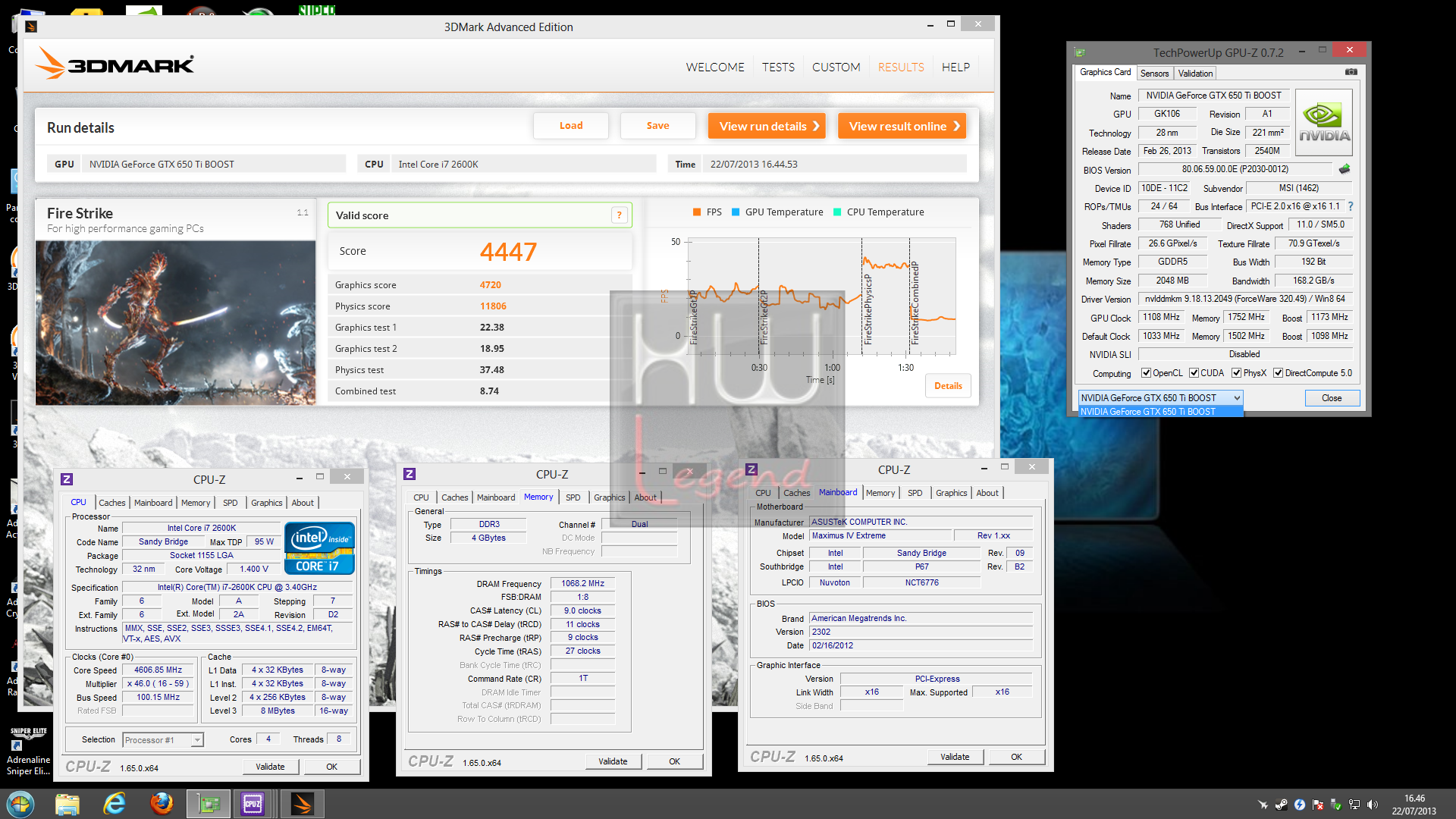
Task: Click the FPS orange legend swatch
Action: [x=696, y=212]
